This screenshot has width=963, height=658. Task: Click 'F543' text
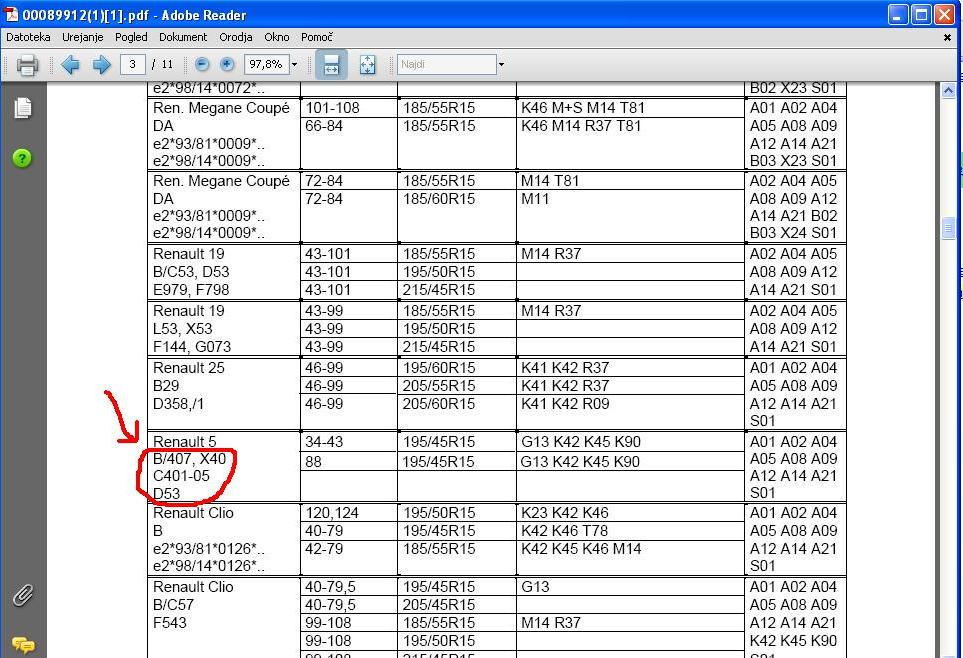pos(170,622)
